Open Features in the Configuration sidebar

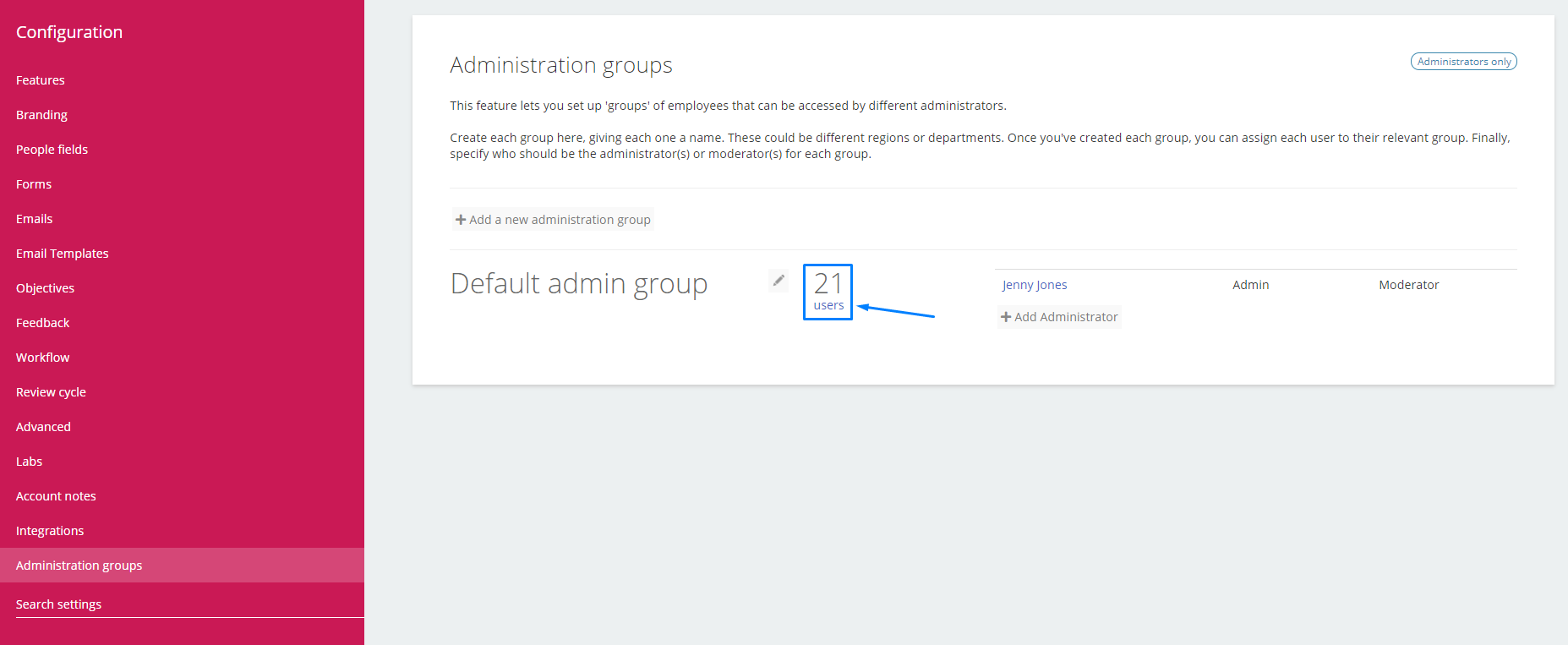41,80
